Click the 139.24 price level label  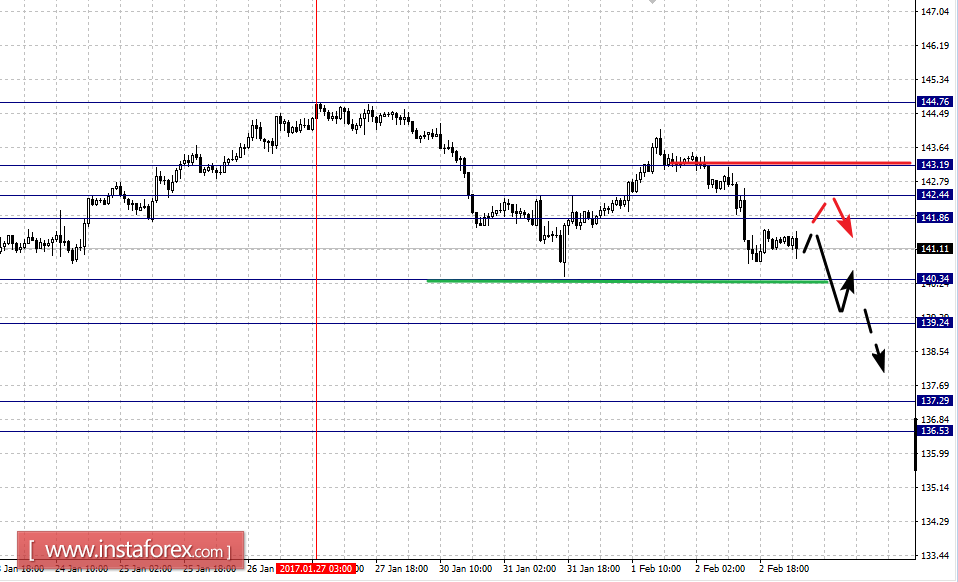[x=935, y=322]
